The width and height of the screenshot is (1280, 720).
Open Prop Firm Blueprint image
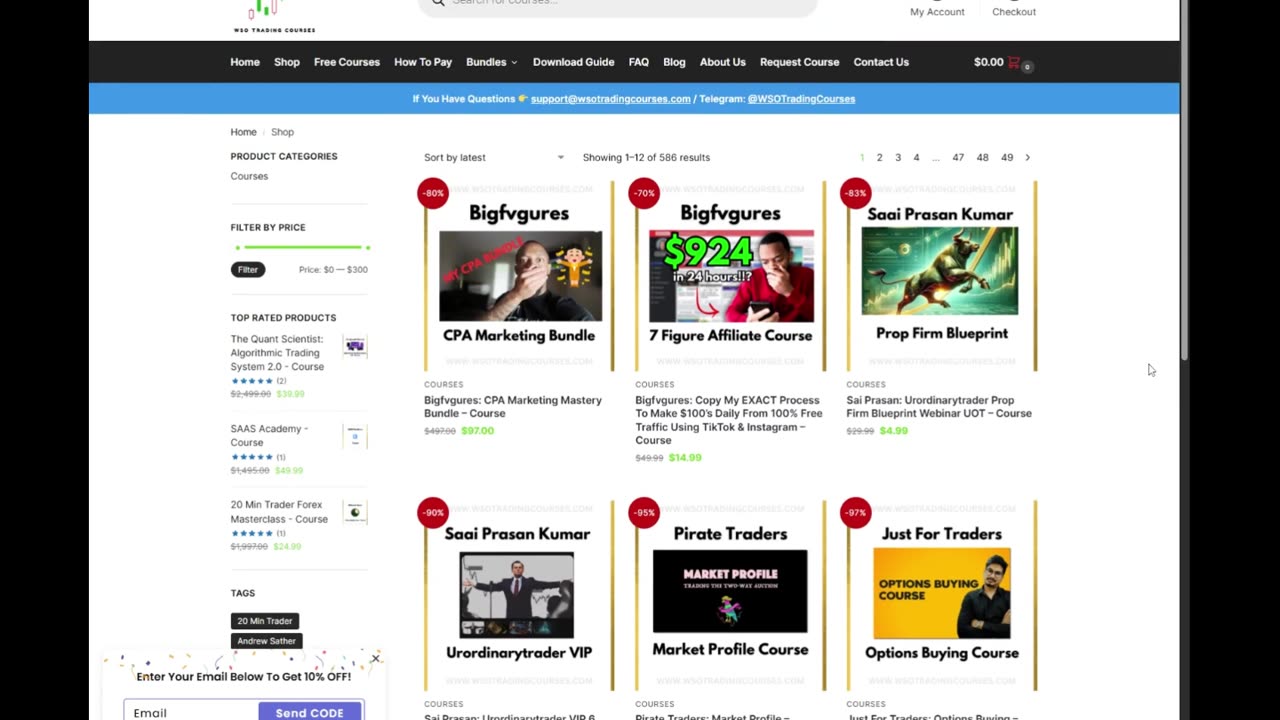coord(942,276)
